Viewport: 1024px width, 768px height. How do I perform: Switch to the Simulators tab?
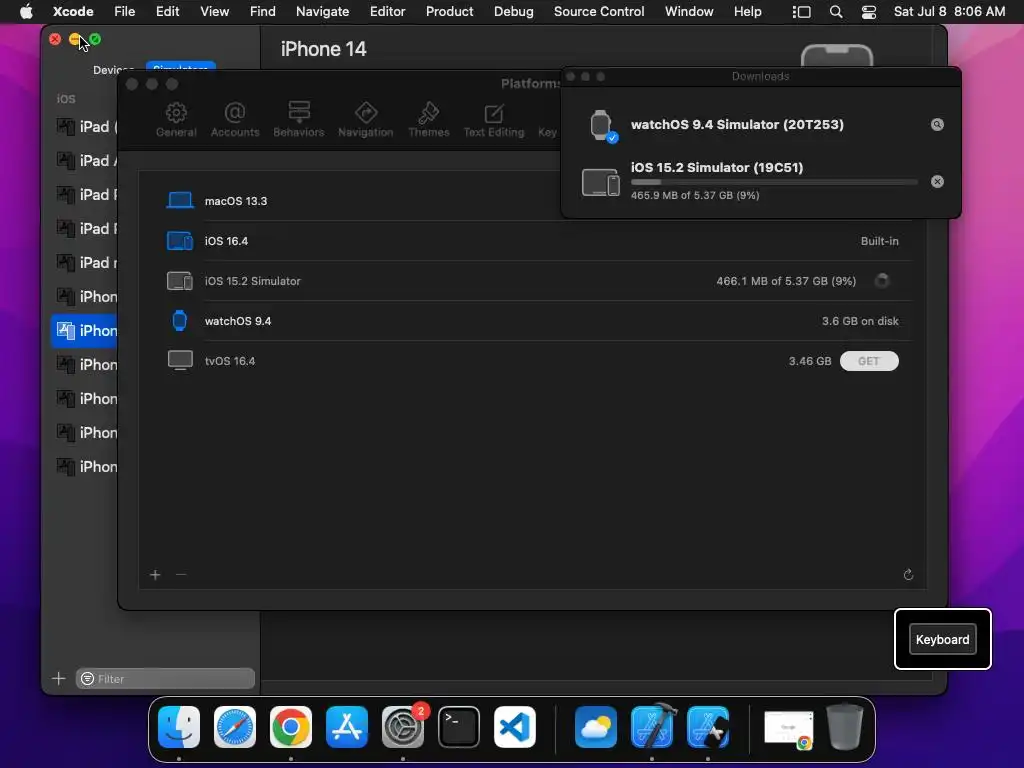[180, 69]
